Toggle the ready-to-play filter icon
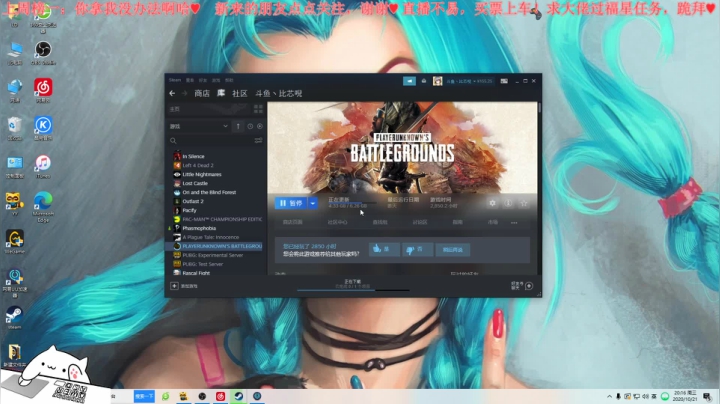Screen dimensions: 720x404 (260, 126)
